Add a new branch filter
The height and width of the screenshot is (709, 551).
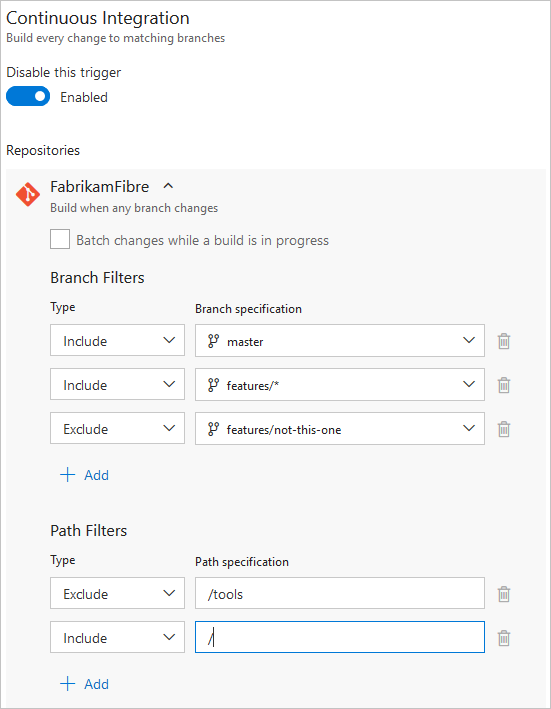coord(85,475)
